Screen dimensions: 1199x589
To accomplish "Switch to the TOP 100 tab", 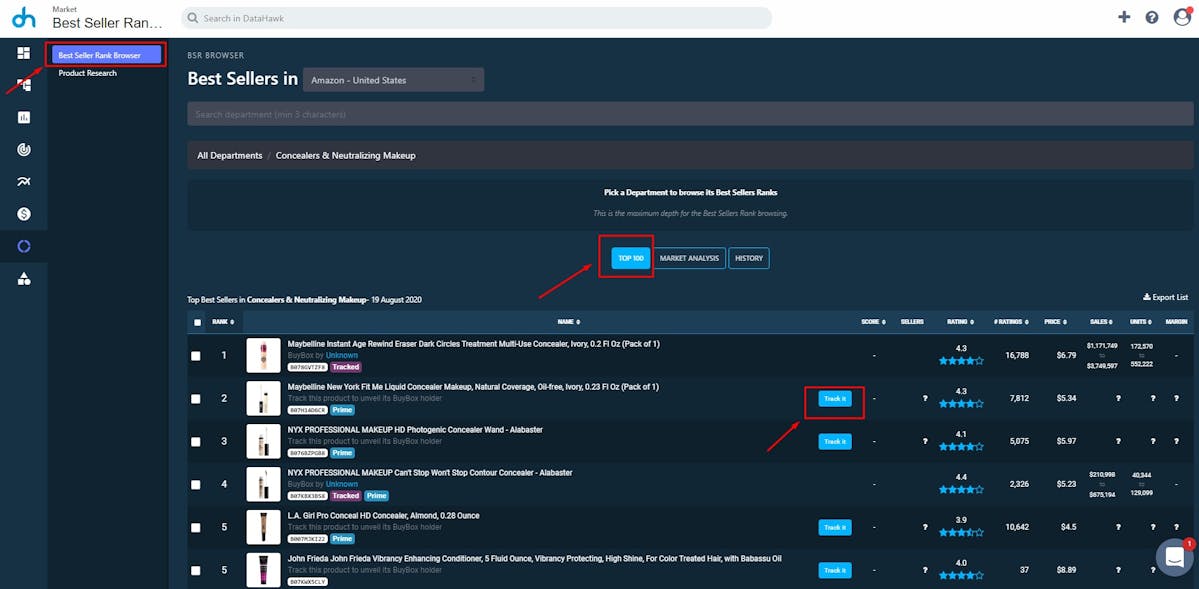I will [631, 258].
